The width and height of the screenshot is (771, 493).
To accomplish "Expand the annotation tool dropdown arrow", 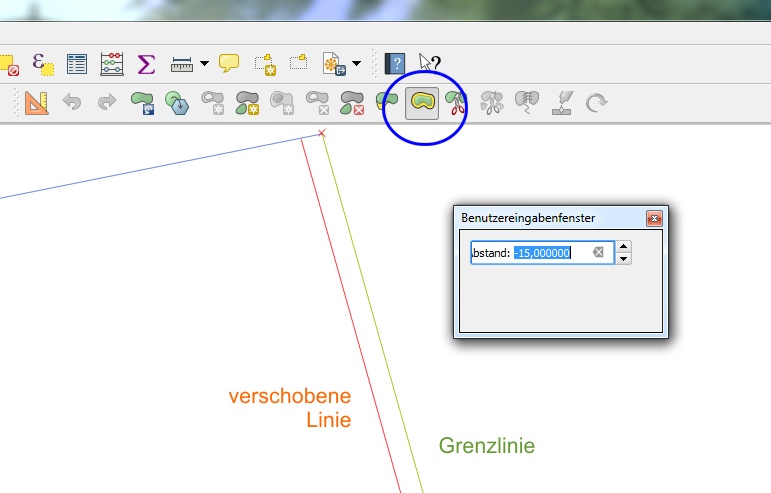I will [356, 65].
